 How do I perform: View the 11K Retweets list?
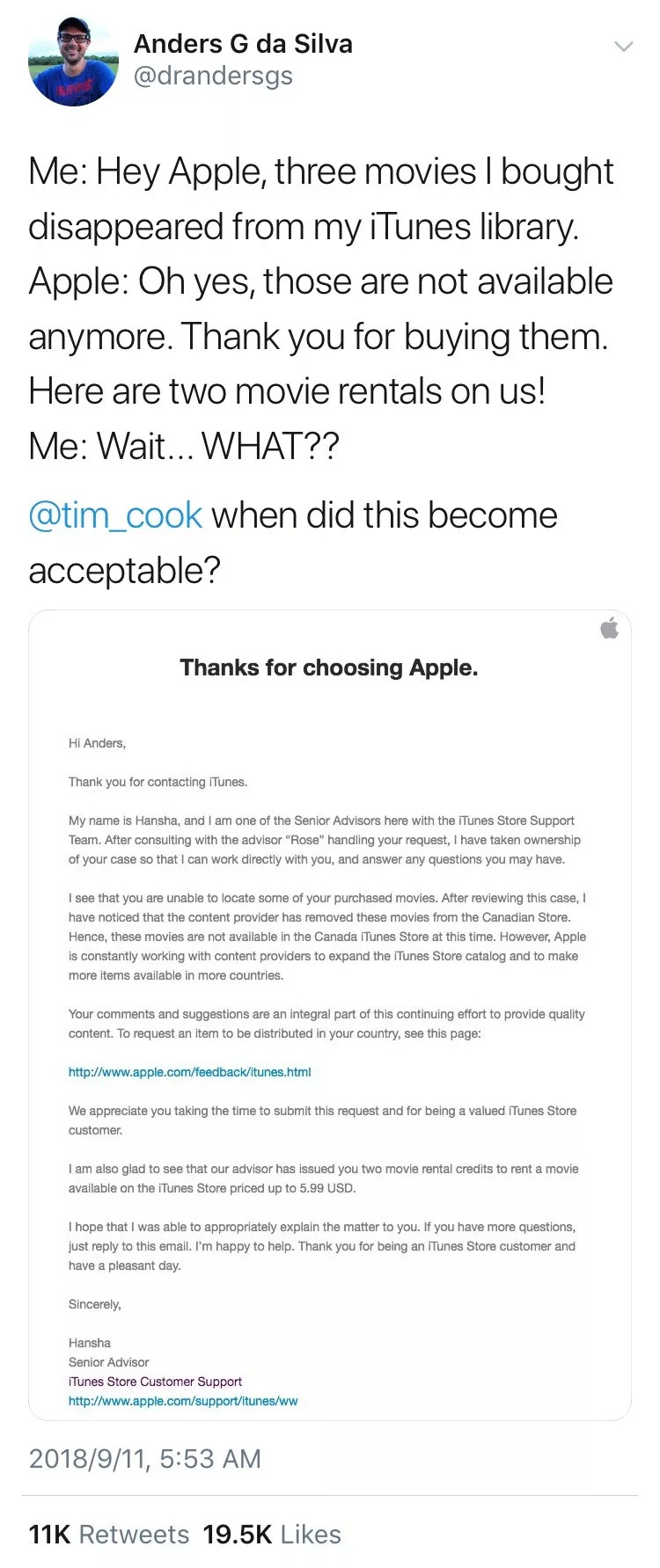tap(109, 1535)
